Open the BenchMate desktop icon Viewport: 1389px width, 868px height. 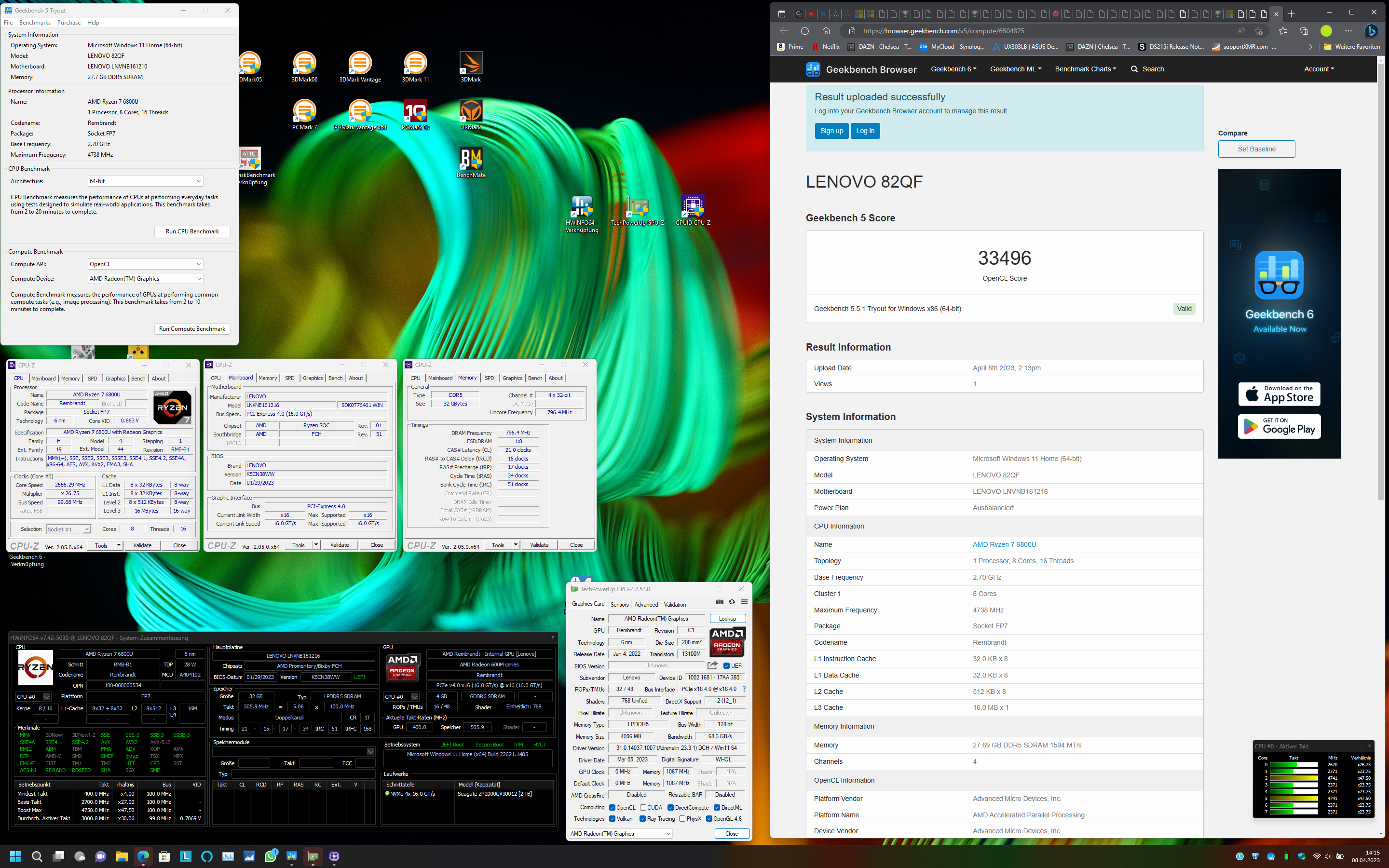(x=471, y=163)
